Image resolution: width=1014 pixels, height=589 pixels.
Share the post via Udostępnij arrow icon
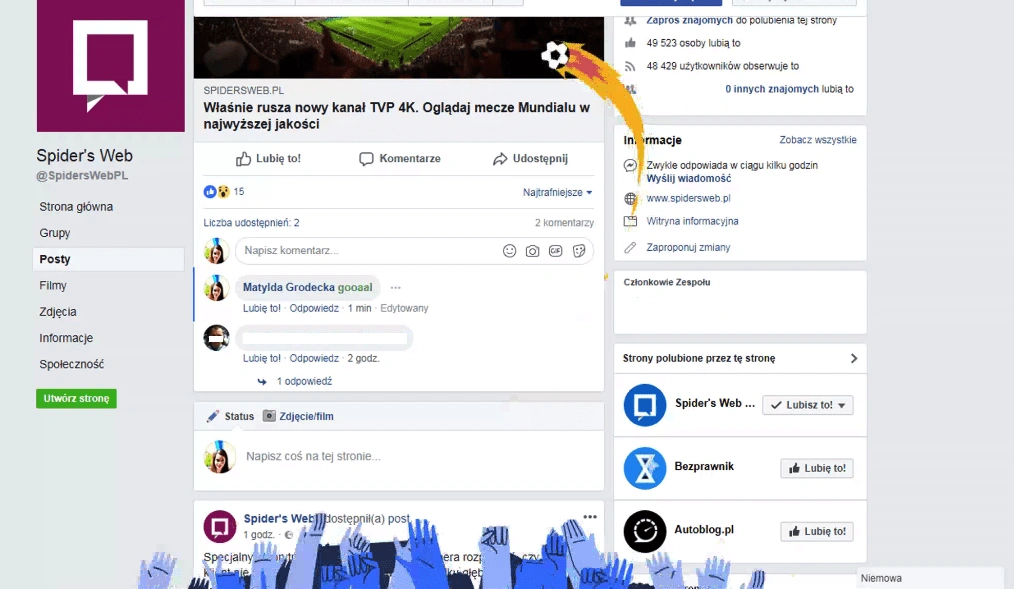click(x=500, y=159)
